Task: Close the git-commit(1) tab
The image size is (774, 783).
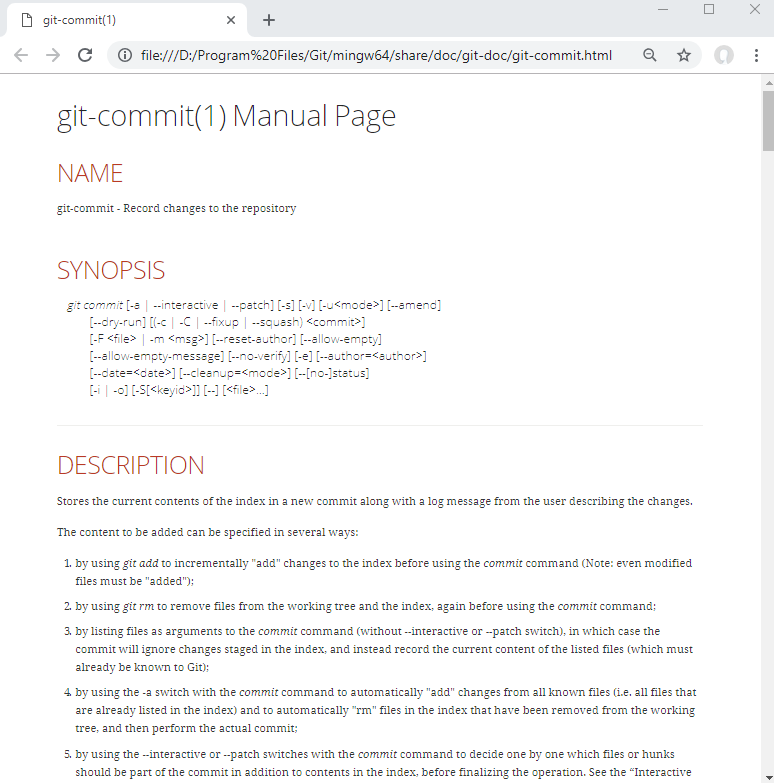Action: (x=231, y=20)
